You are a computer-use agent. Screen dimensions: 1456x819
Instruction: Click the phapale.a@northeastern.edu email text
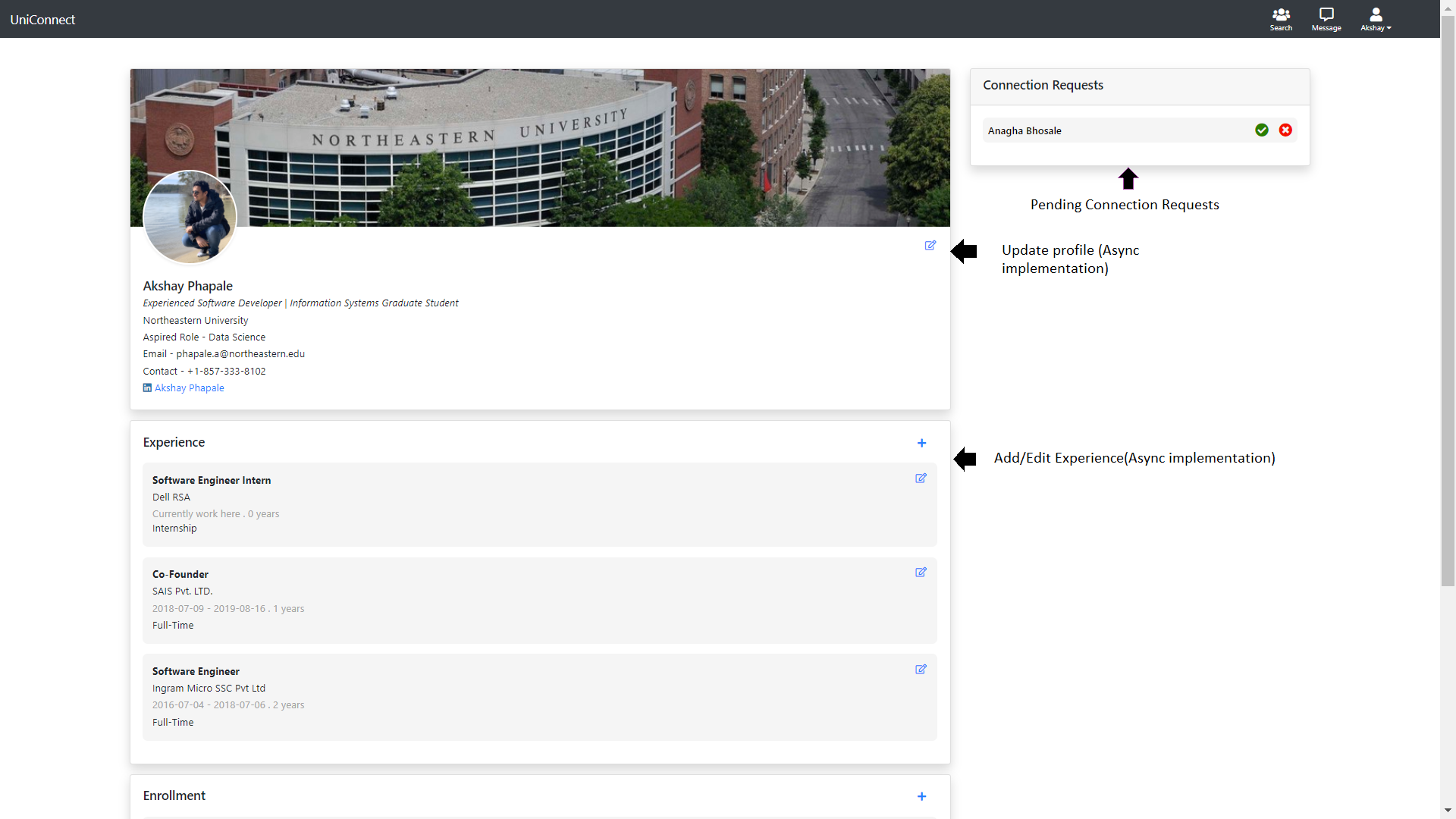(x=240, y=353)
